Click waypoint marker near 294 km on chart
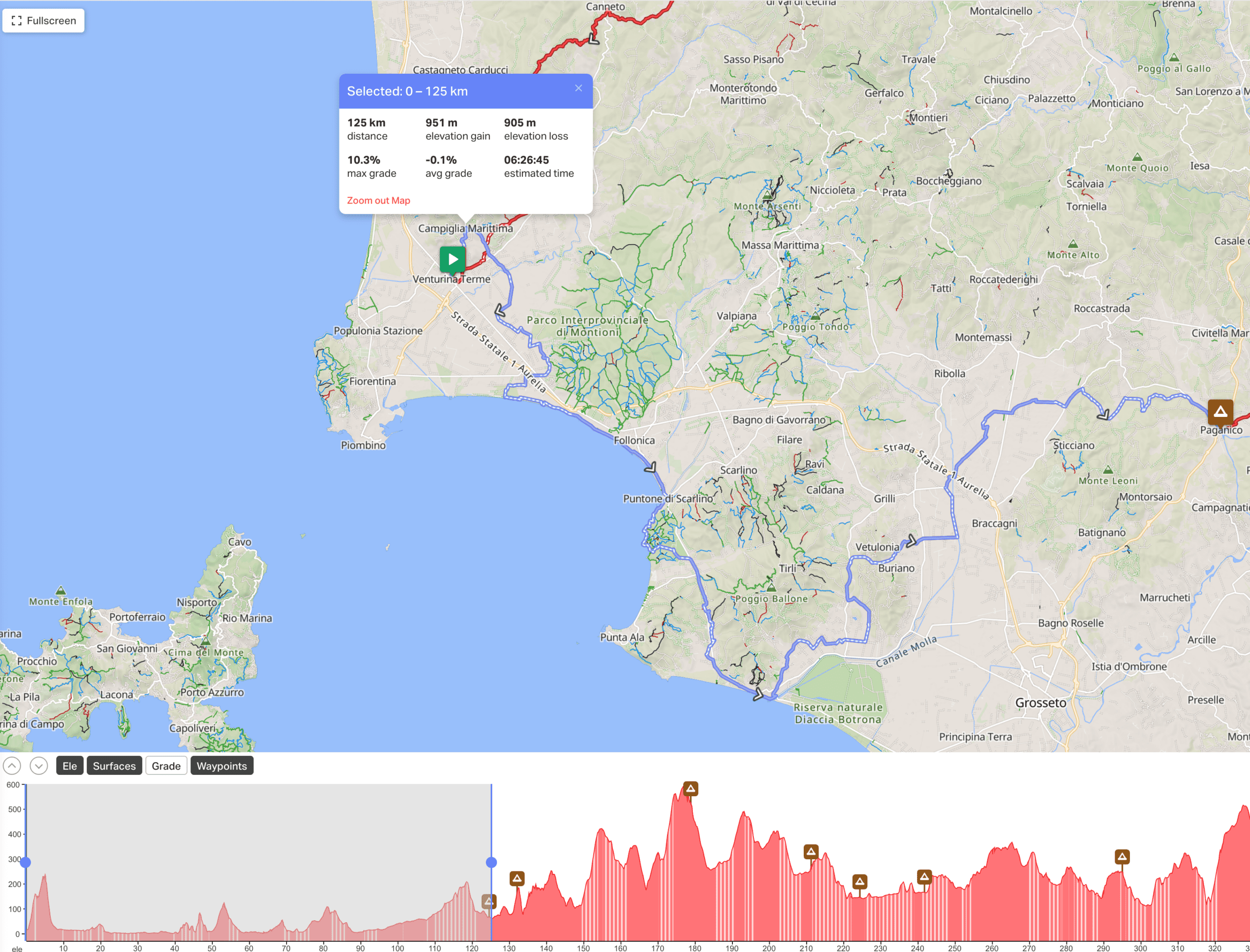1250x952 pixels. click(x=1122, y=857)
